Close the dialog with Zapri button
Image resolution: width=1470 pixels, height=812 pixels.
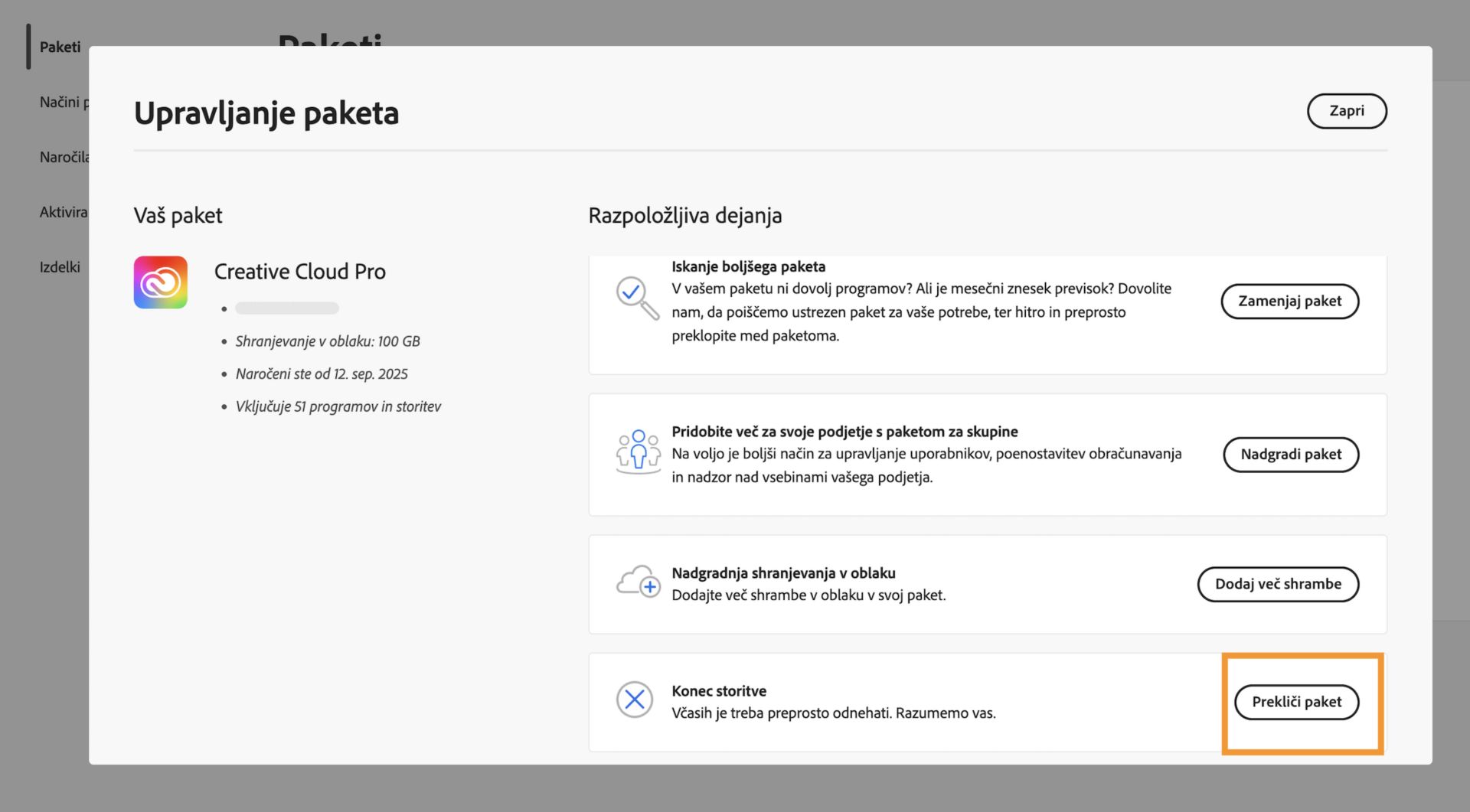tap(1346, 111)
